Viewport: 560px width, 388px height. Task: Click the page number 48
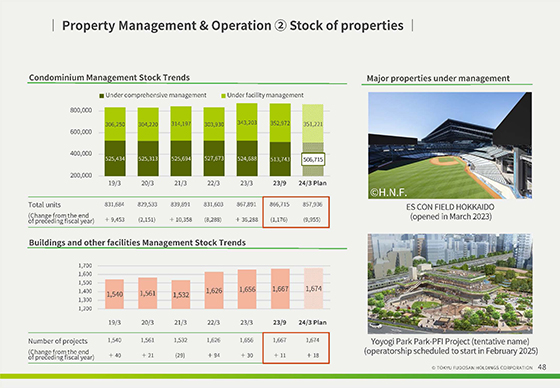point(542,367)
